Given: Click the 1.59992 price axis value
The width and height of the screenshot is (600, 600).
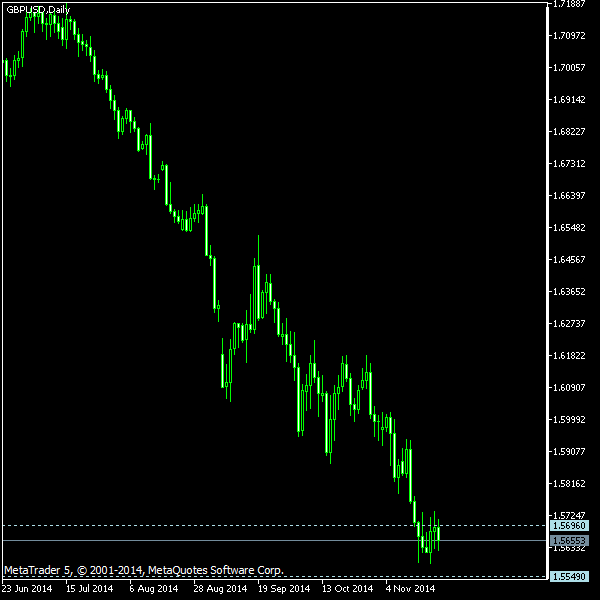Looking at the screenshot, I should pyautogui.click(x=569, y=420).
